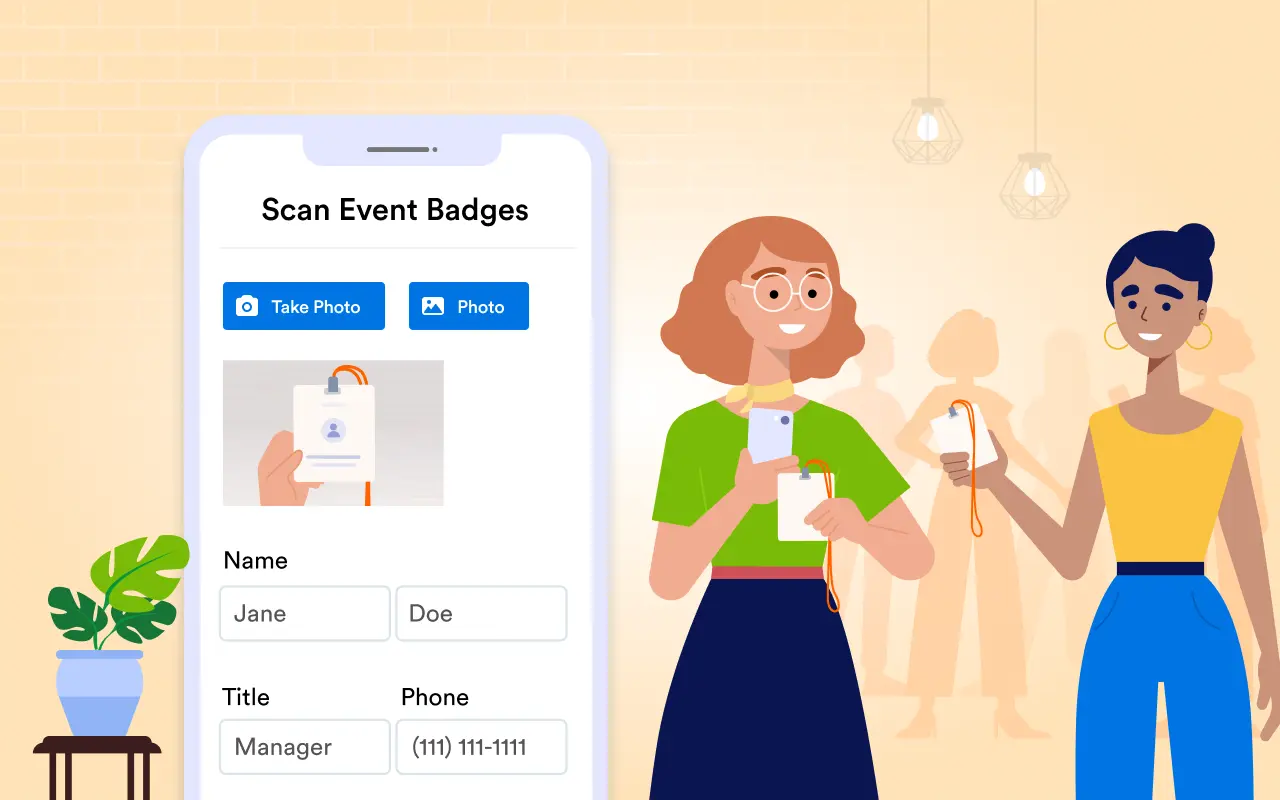Click the first name field showing Jane

click(305, 613)
